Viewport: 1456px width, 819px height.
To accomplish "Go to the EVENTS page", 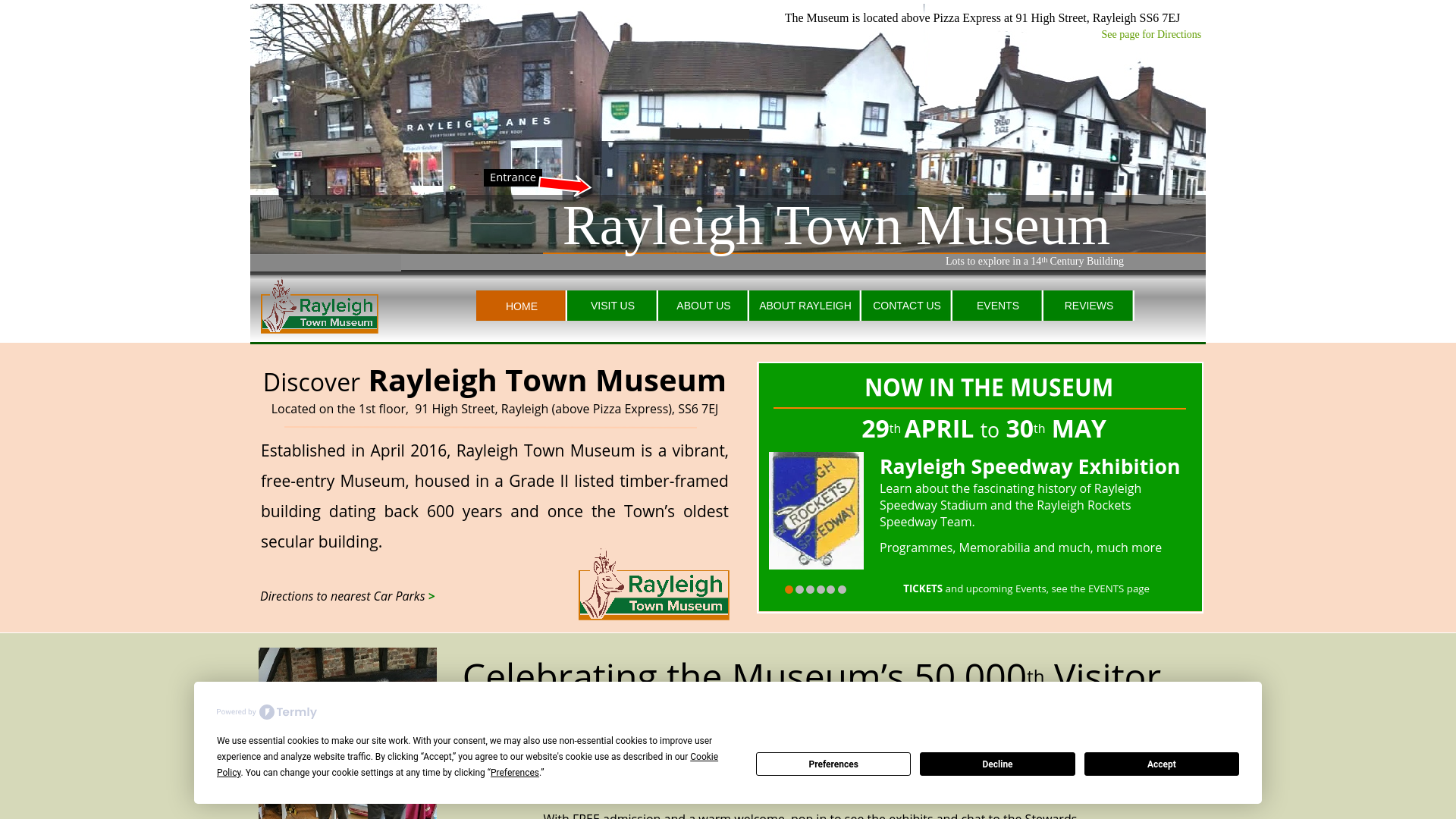I will click(x=997, y=306).
